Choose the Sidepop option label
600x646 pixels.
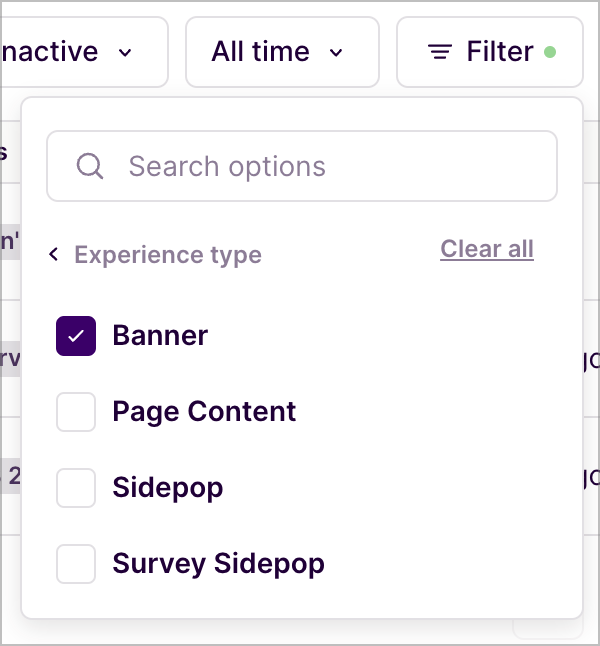(x=168, y=488)
